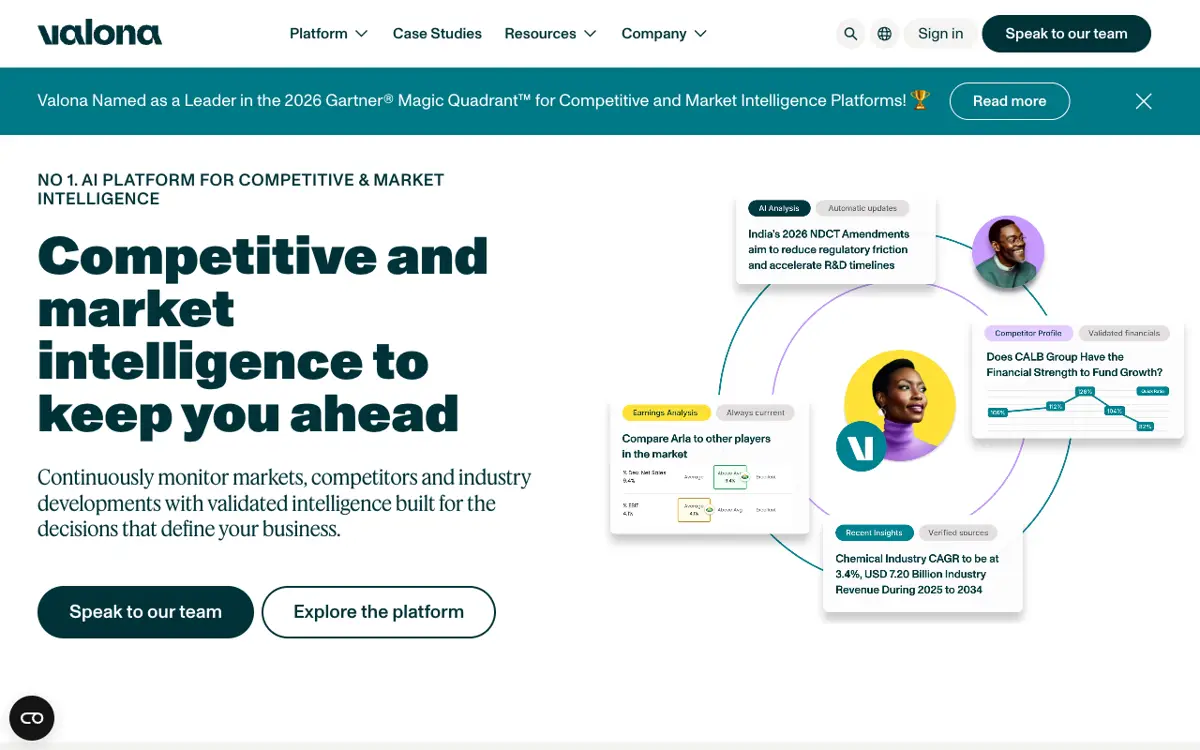The width and height of the screenshot is (1200, 750).
Task: Click Read more in banner
Action: point(1009,101)
